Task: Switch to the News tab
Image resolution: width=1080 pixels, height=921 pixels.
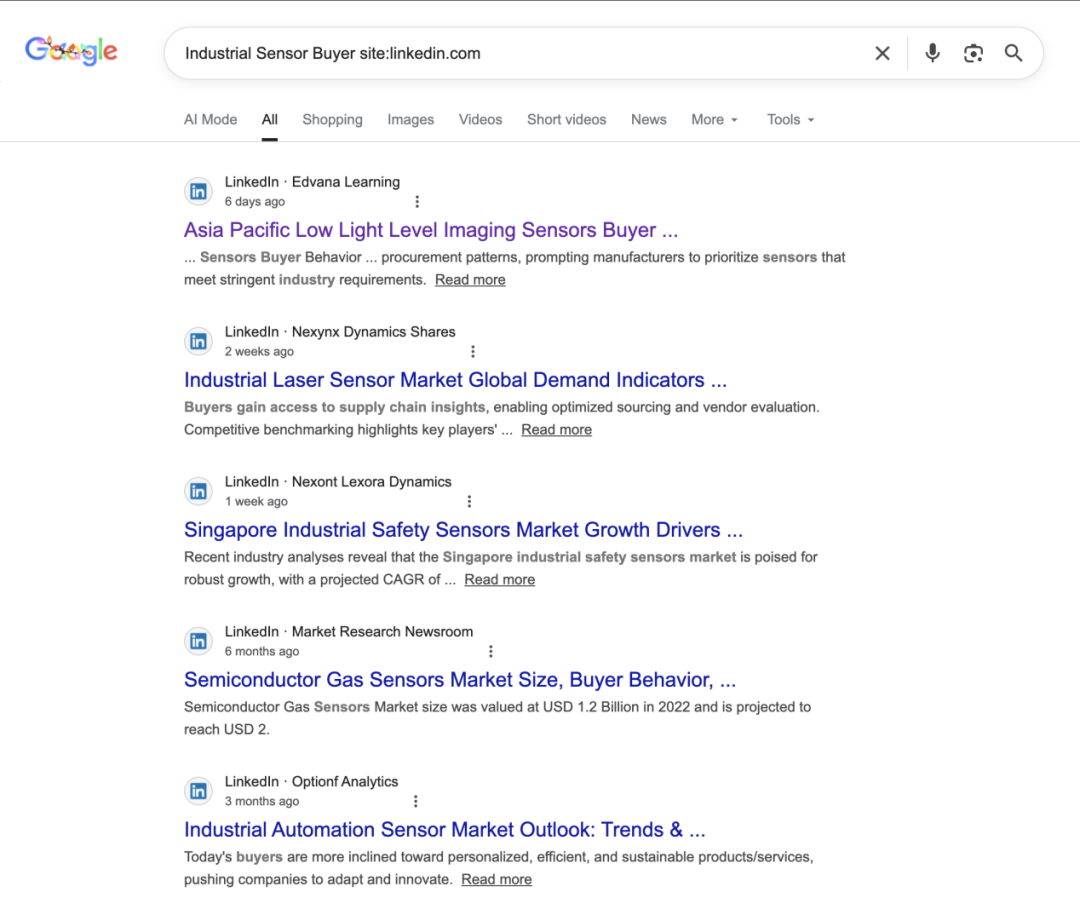Action: pyautogui.click(x=649, y=120)
